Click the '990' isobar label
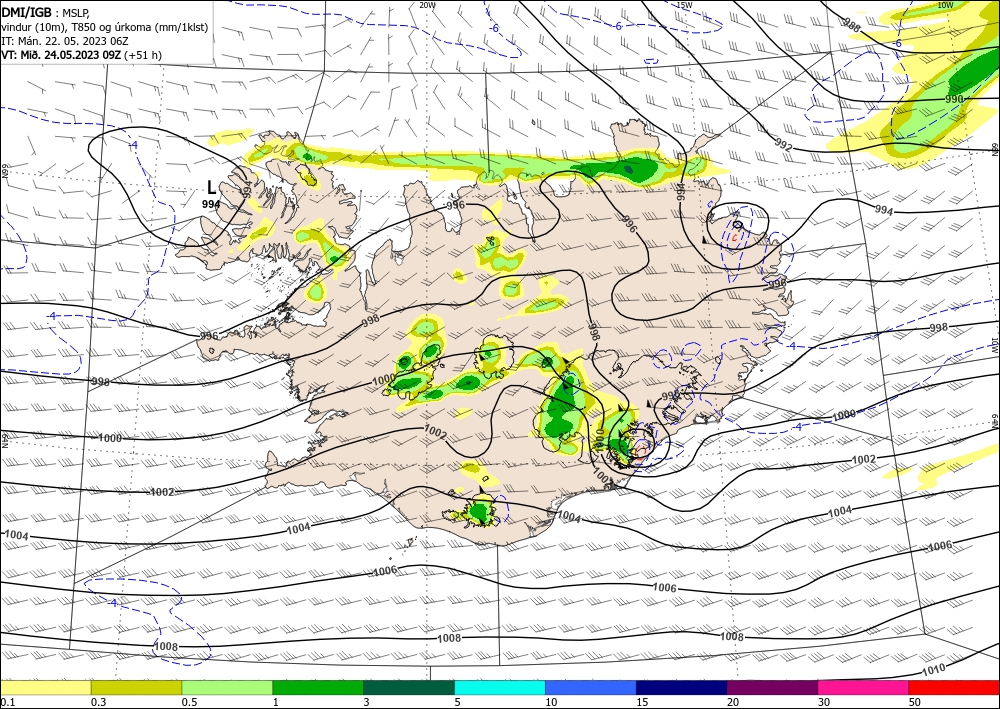The image size is (1000, 709). tap(954, 99)
